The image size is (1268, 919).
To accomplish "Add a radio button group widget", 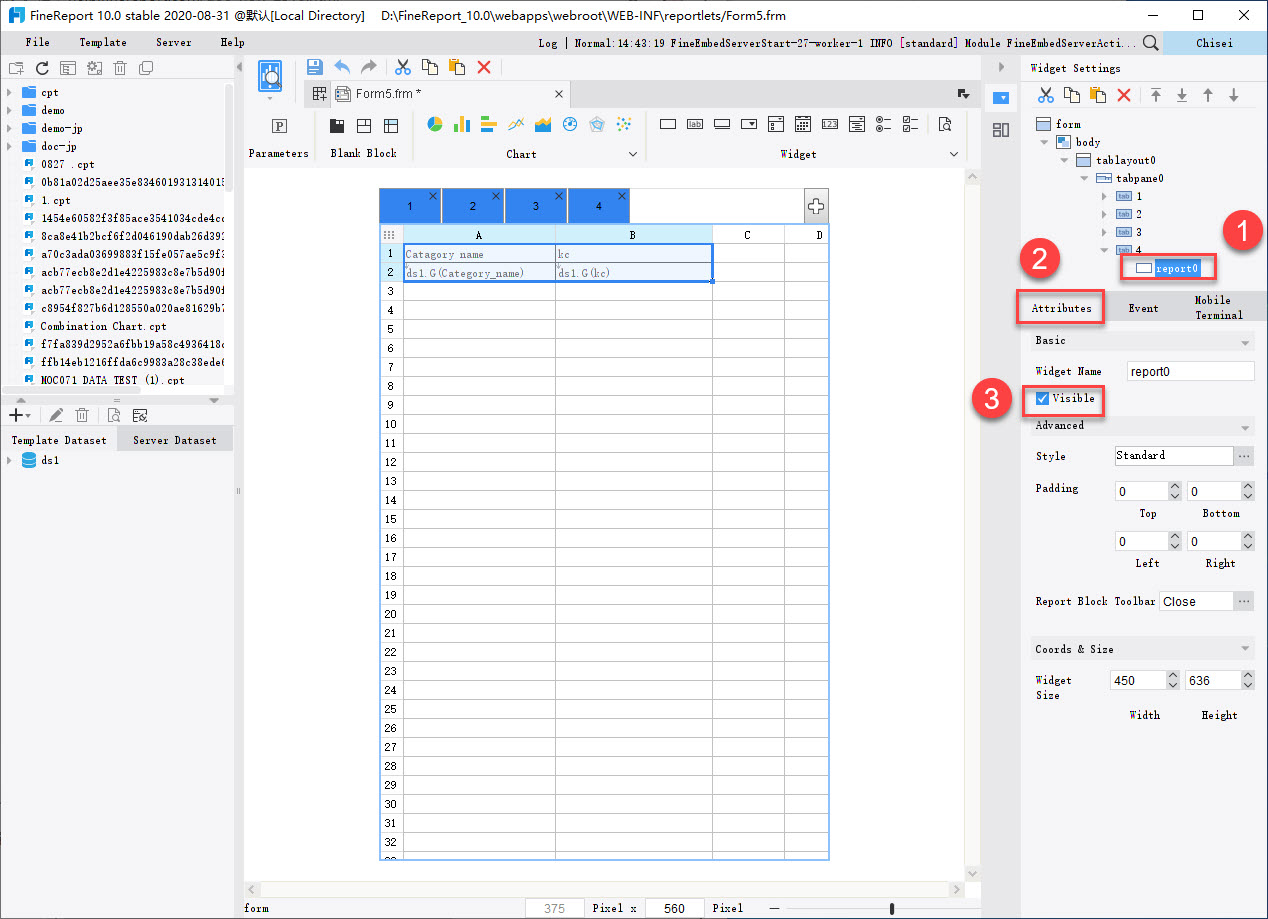I will [x=883, y=124].
